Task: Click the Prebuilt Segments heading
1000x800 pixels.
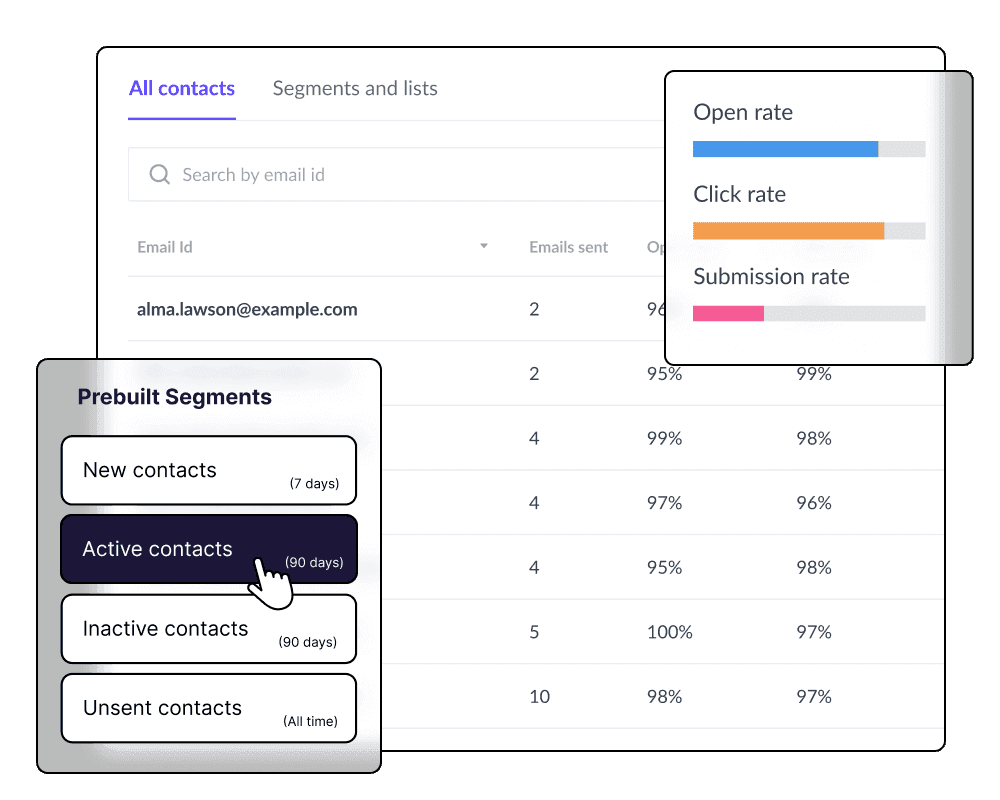Action: coord(175,397)
